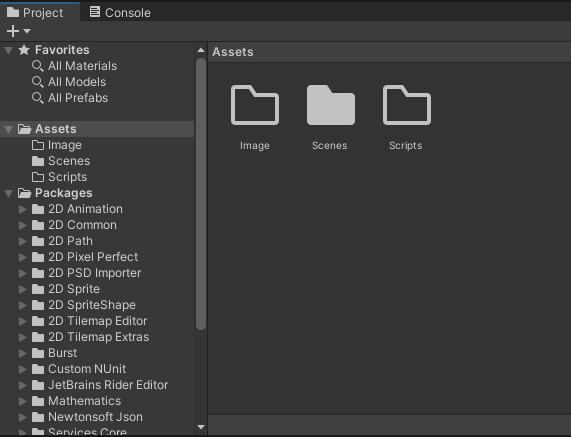Expand the 2D Pixel Perfect package
Screen dimensions: 571x437
click(23, 257)
